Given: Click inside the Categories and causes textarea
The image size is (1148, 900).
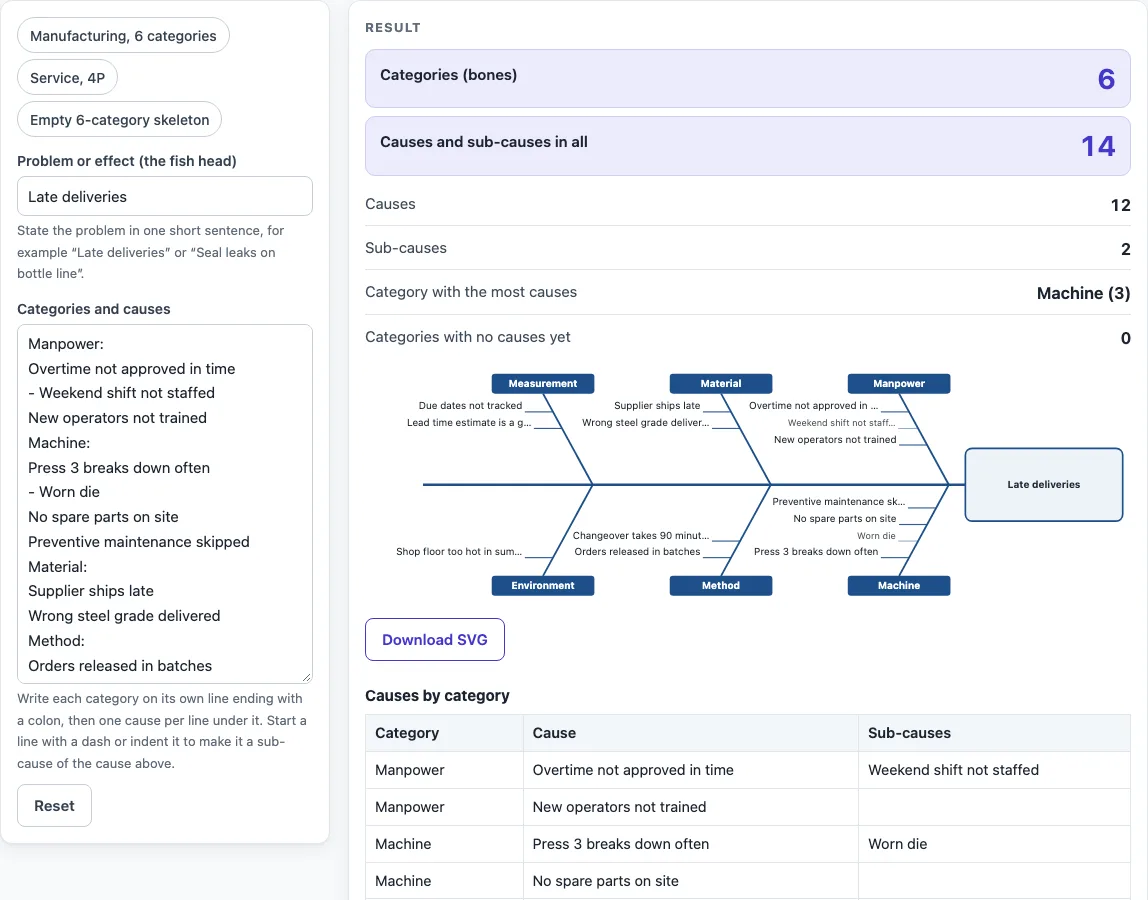Looking at the screenshot, I should pyautogui.click(x=165, y=504).
